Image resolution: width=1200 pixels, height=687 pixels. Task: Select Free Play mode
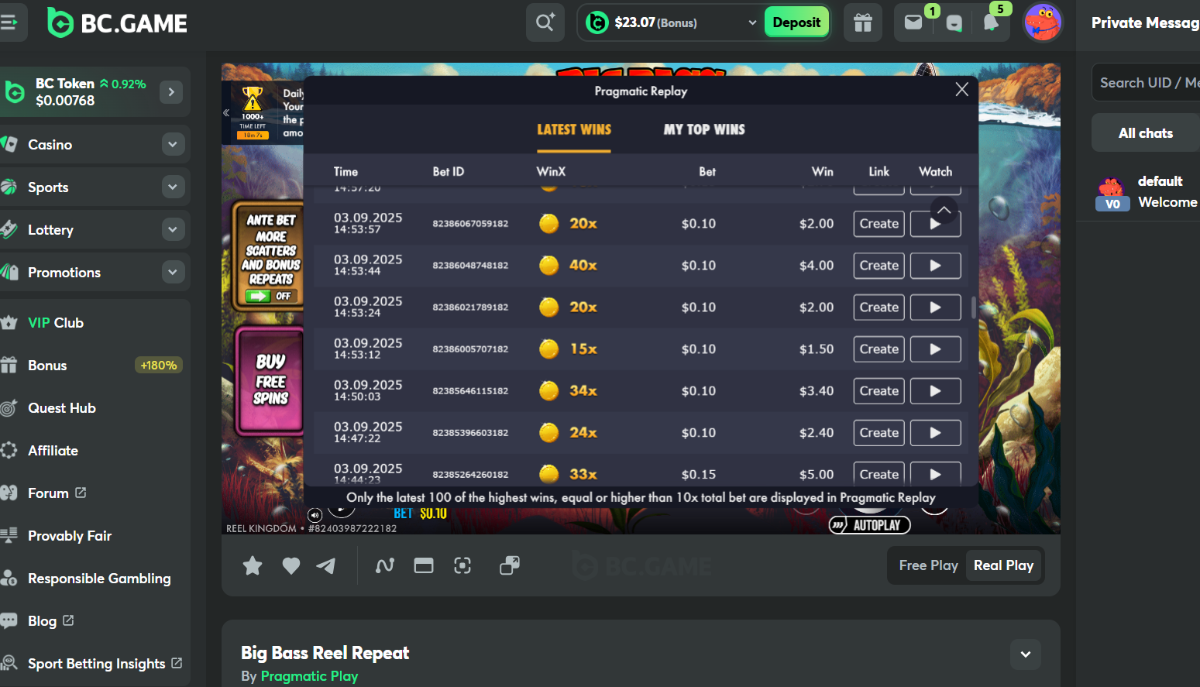[928, 565]
